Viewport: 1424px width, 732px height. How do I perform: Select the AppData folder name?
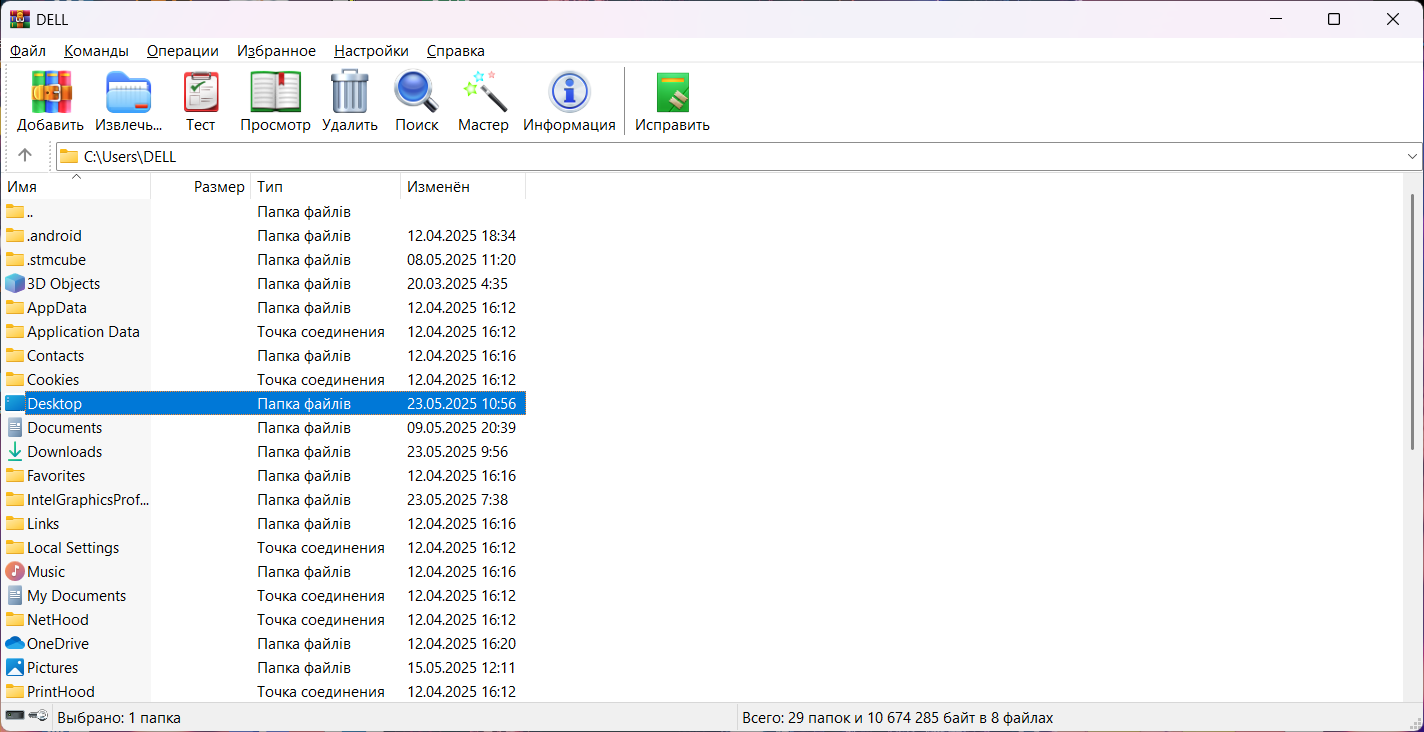(57, 308)
